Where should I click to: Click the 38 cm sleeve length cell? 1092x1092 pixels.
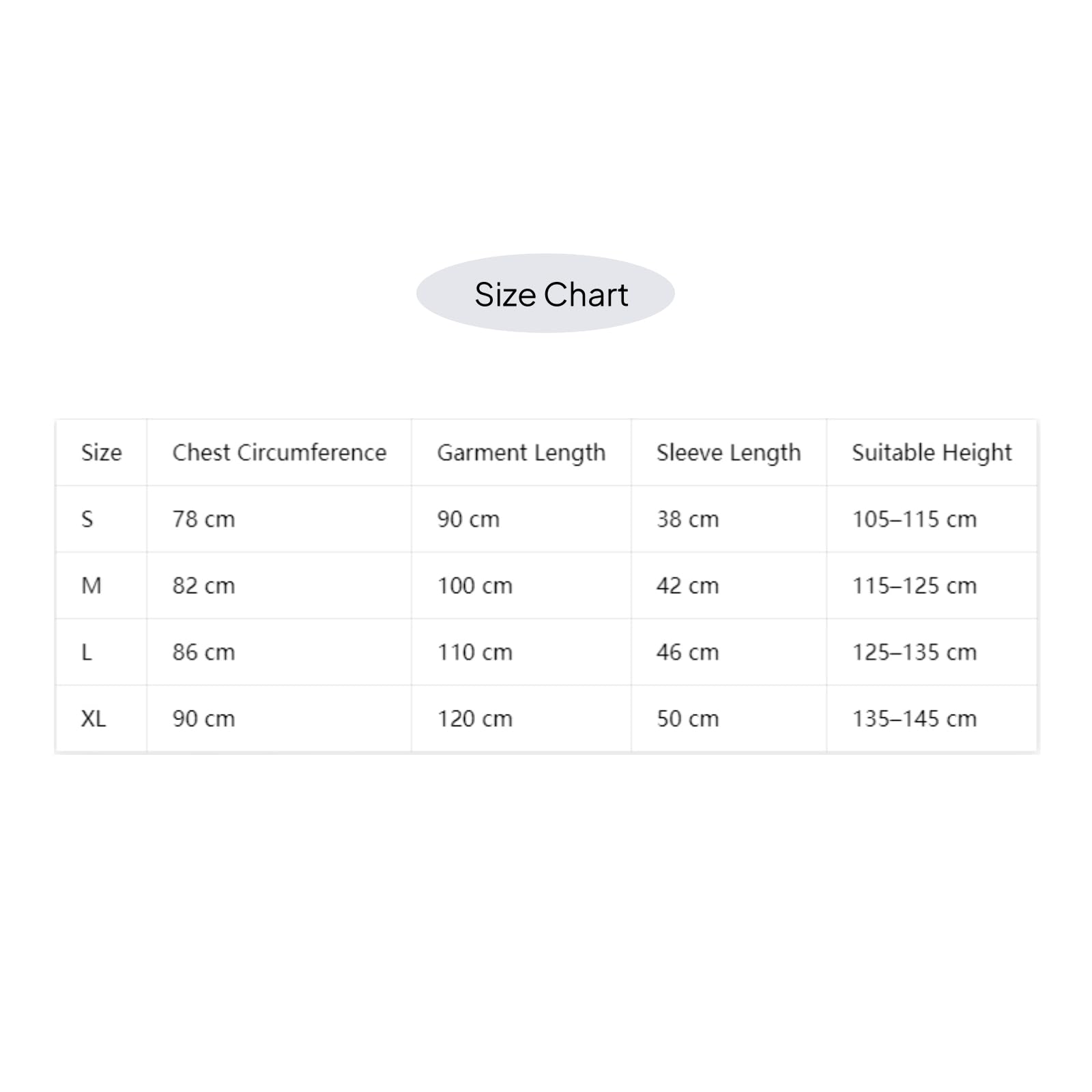click(x=729, y=519)
